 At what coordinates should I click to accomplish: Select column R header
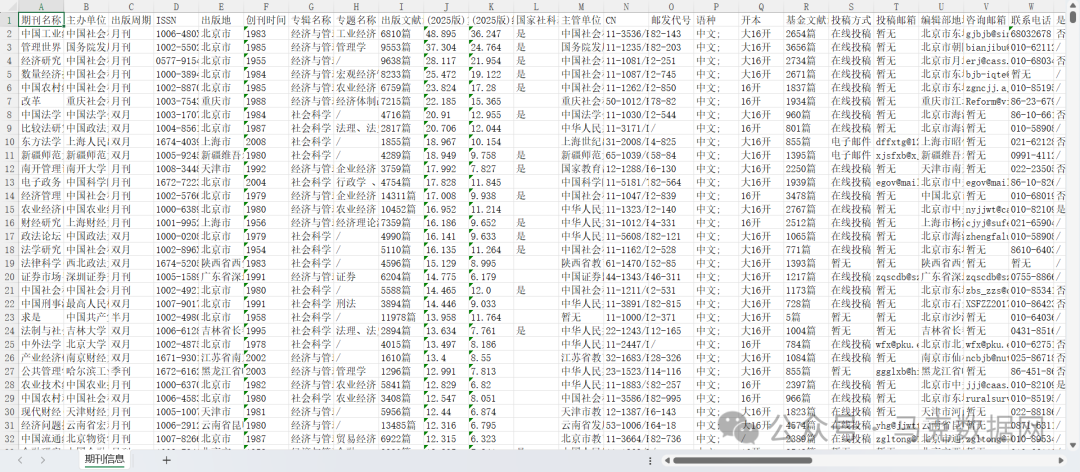pyautogui.click(x=806, y=6)
